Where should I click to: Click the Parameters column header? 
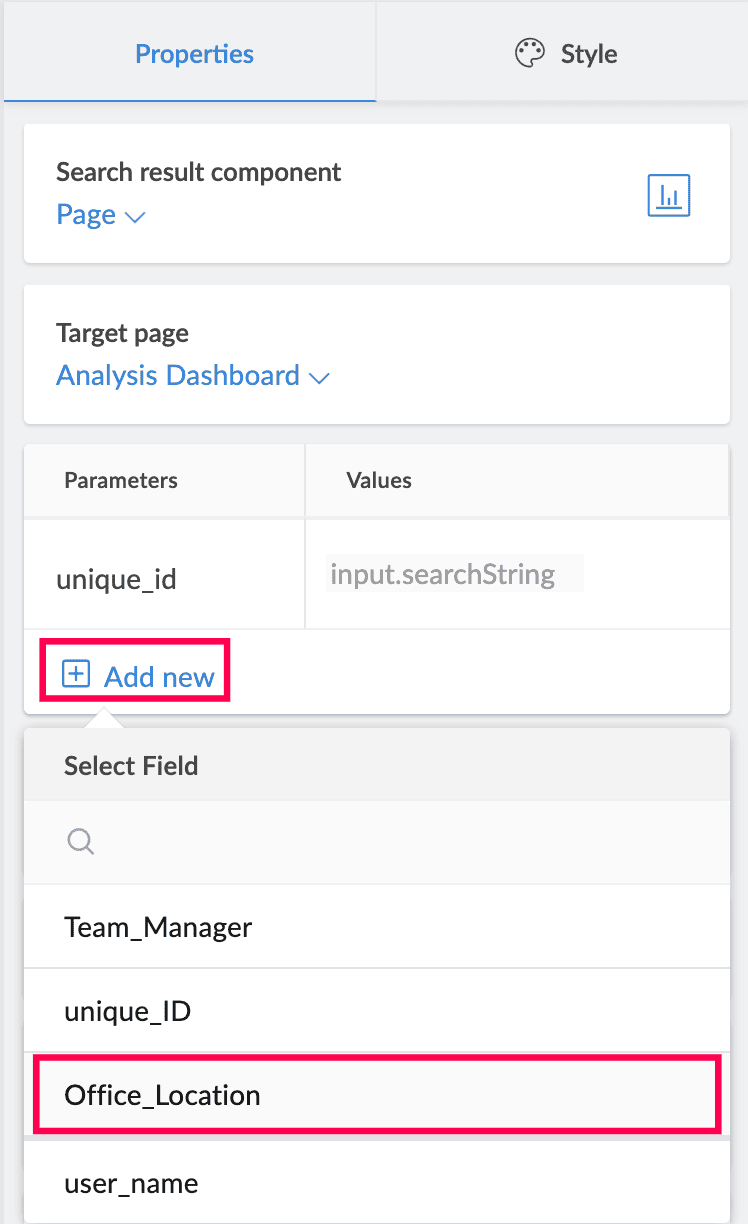tap(121, 480)
